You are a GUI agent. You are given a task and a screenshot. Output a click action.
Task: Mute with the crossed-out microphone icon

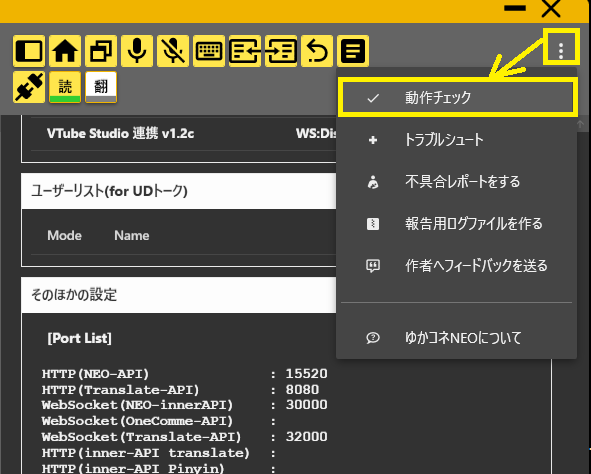click(x=173, y=51)
